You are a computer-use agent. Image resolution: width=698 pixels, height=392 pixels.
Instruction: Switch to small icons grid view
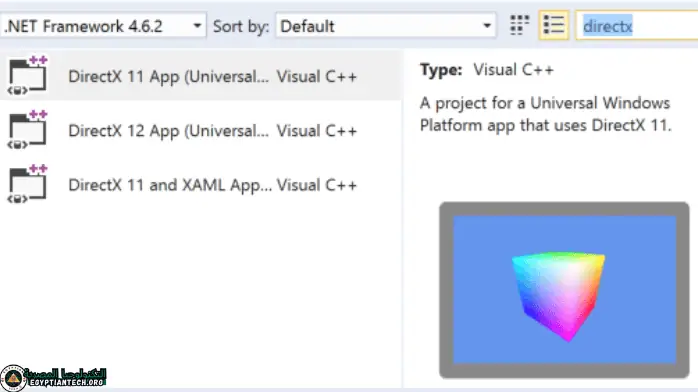pyautogui.click(x=519, y=25)
